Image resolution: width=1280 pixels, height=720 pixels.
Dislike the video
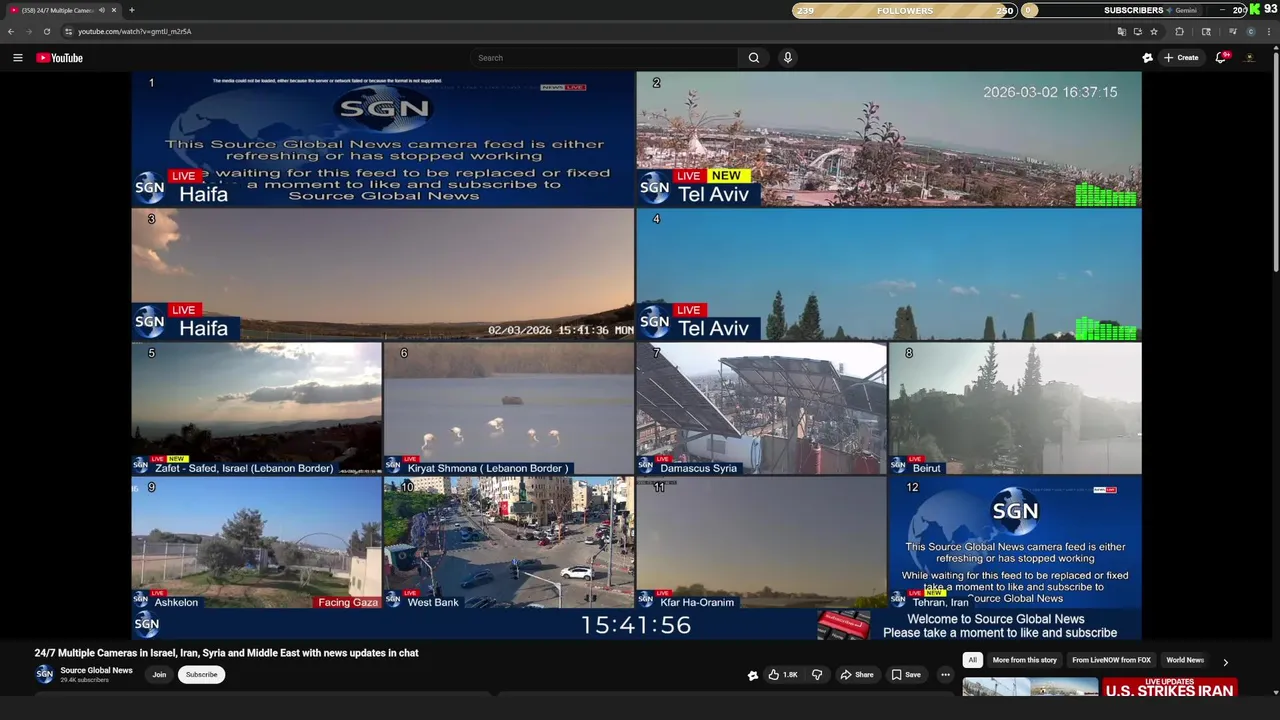pyautogui.click(x=817, y=675)
